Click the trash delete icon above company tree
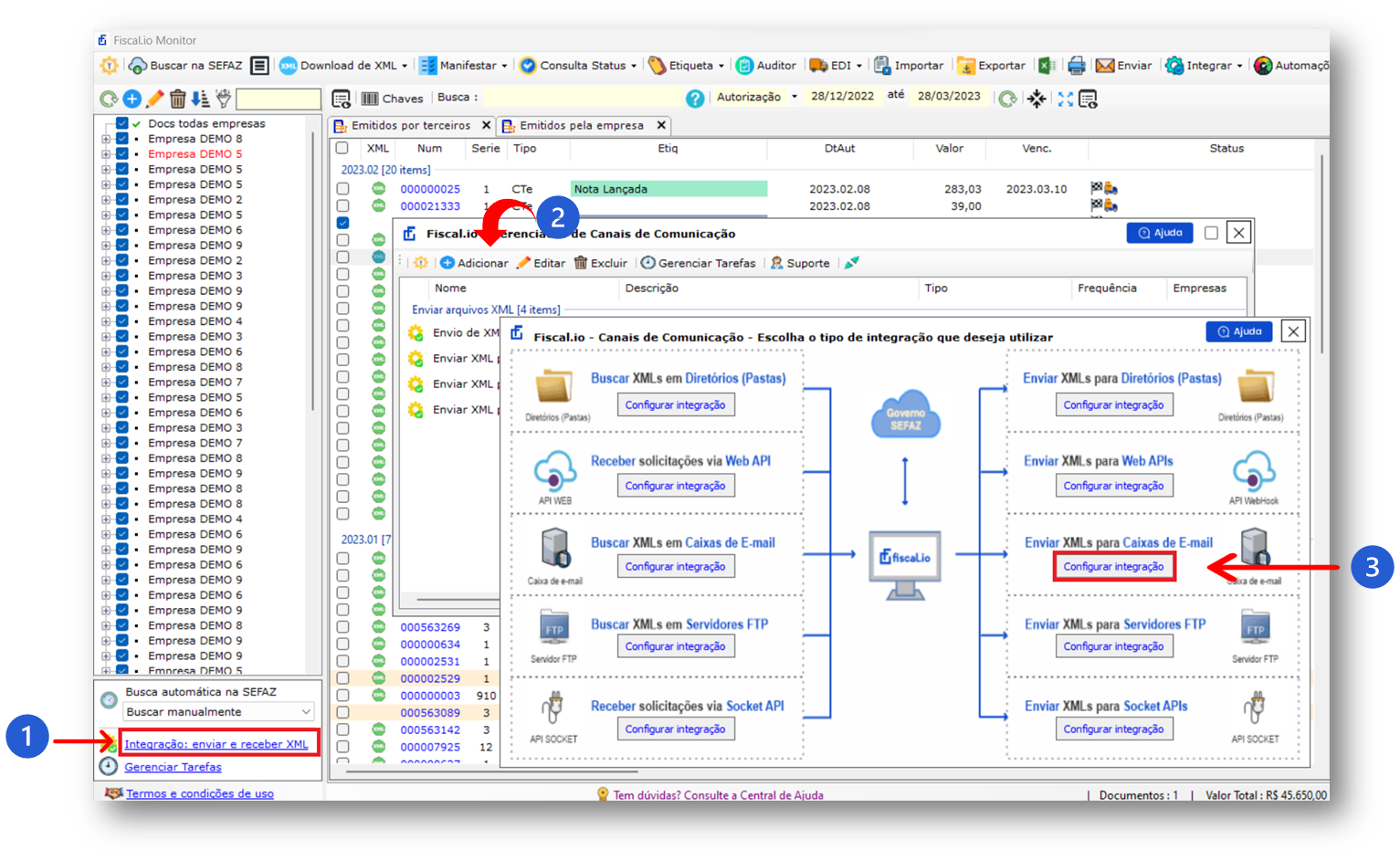Image resolution: width=1400 pixels, height=860 pixels. pos(178,99)
